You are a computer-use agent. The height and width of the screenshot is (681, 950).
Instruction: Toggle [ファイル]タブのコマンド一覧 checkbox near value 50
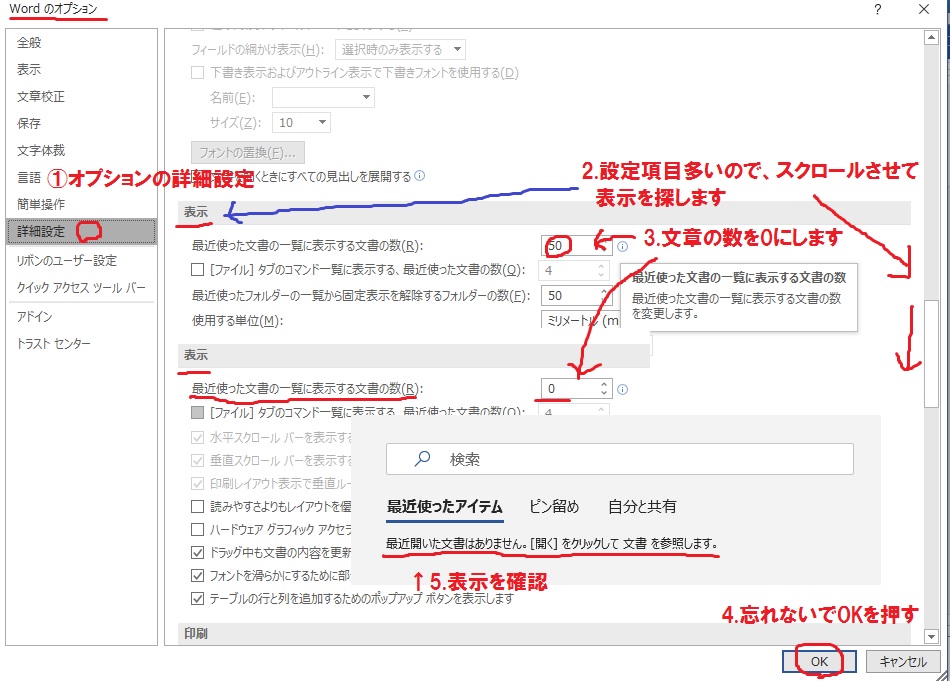pyautogui.click(x=198, y=270)
